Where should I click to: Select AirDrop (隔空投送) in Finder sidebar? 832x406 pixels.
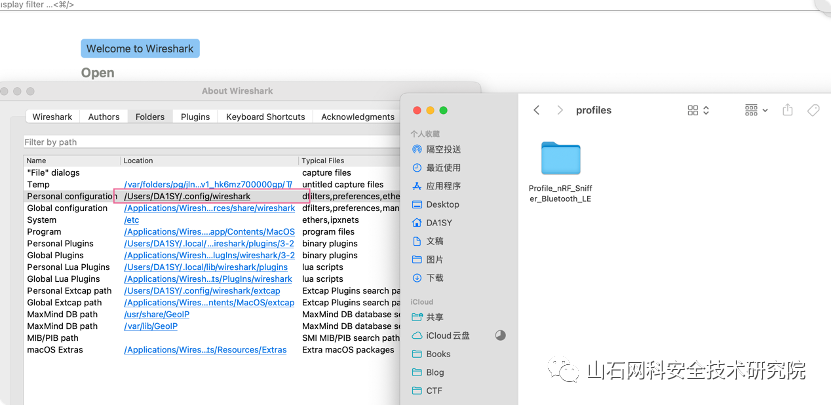tap(437, 150)
